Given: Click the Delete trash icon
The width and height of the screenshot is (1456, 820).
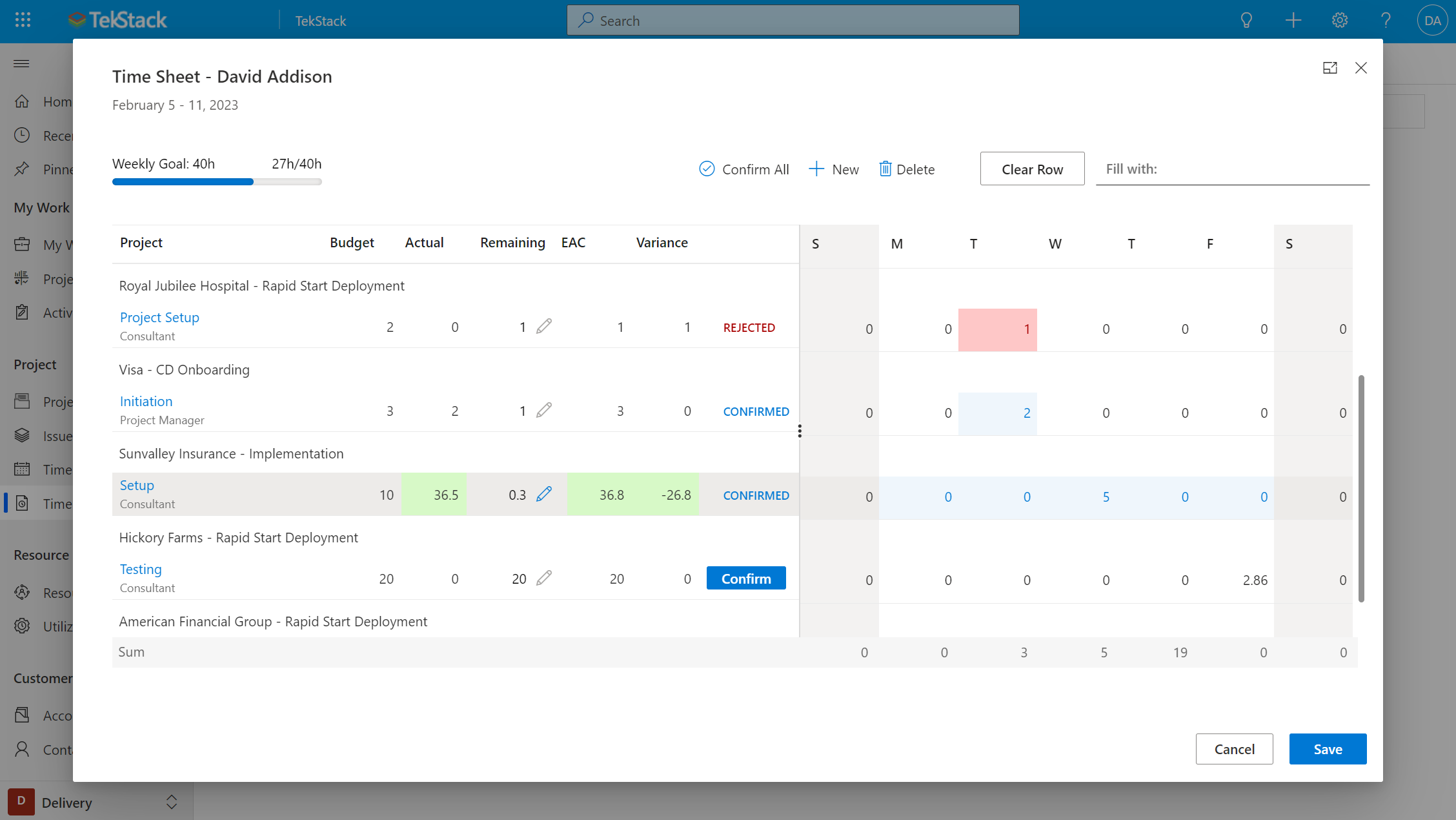Looking at the screenshot, I should tap(885, 169).
